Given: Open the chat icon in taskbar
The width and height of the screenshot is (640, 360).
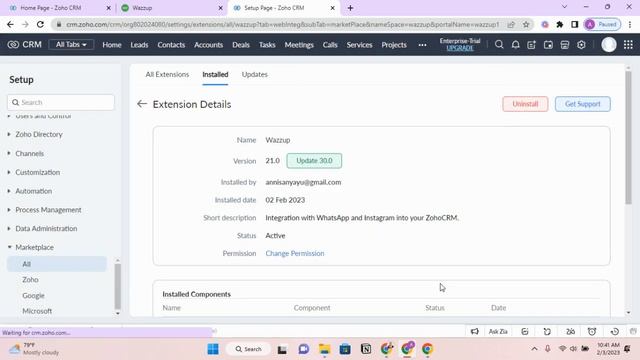Looking at the screenshot, I should pos(303,349).
